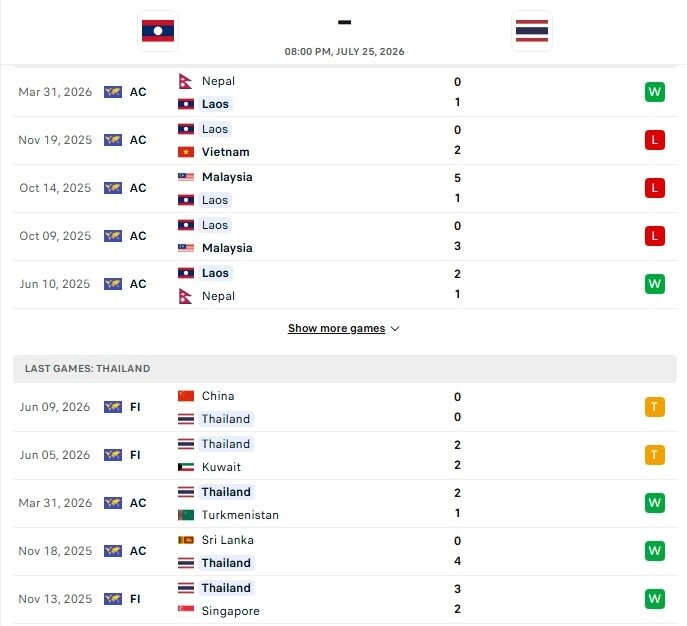687x626 pixels.
Task: Select the win badge for Nepal vs Laos
Action: (x=655, y=92)
